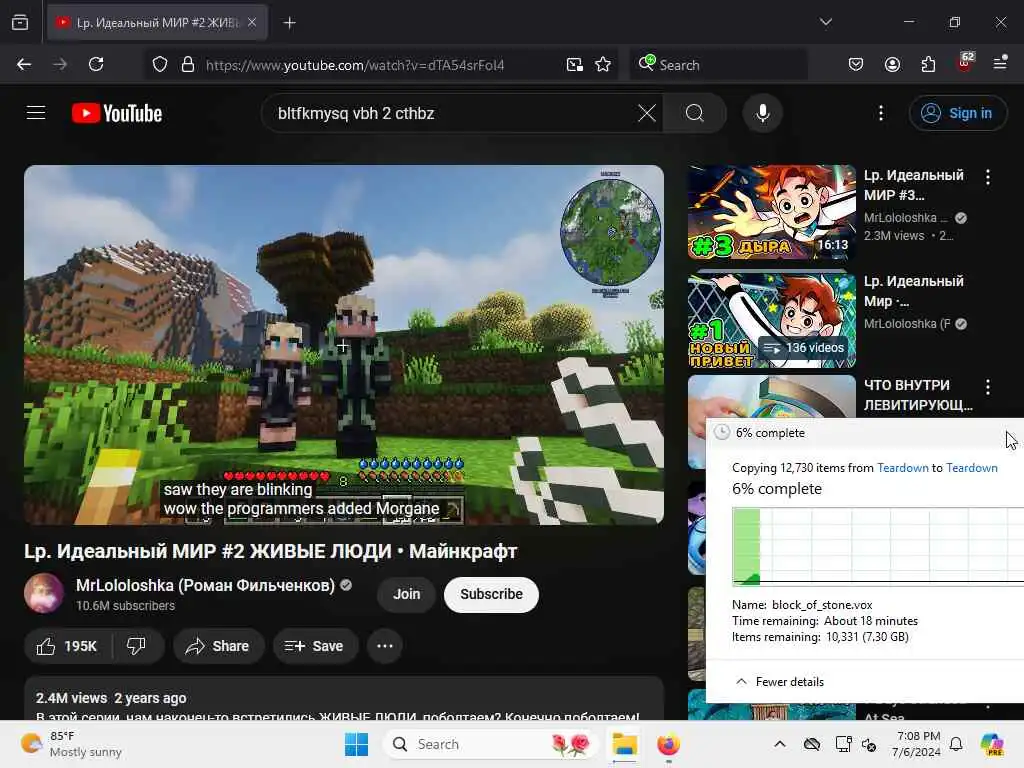1024x768 pixels.
Task: Collapse the copy dialog with Fewer details
Action: tap(780, 682)
